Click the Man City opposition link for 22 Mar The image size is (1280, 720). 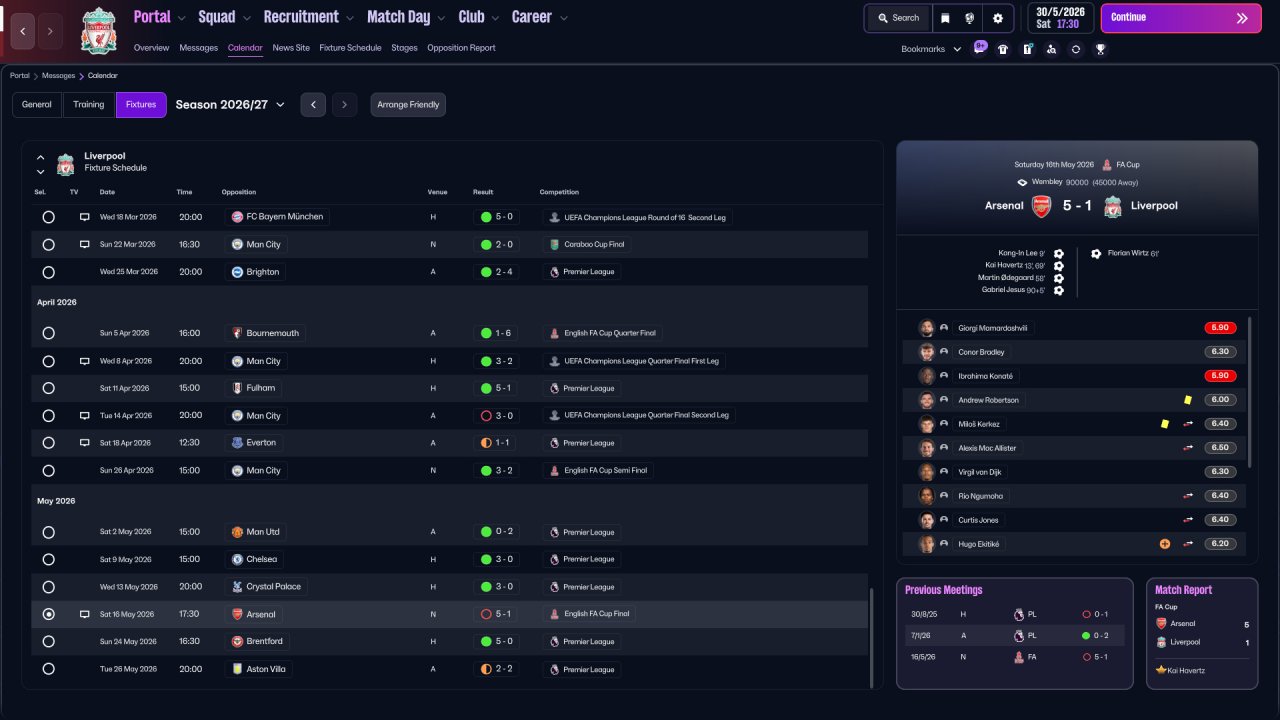256,244
